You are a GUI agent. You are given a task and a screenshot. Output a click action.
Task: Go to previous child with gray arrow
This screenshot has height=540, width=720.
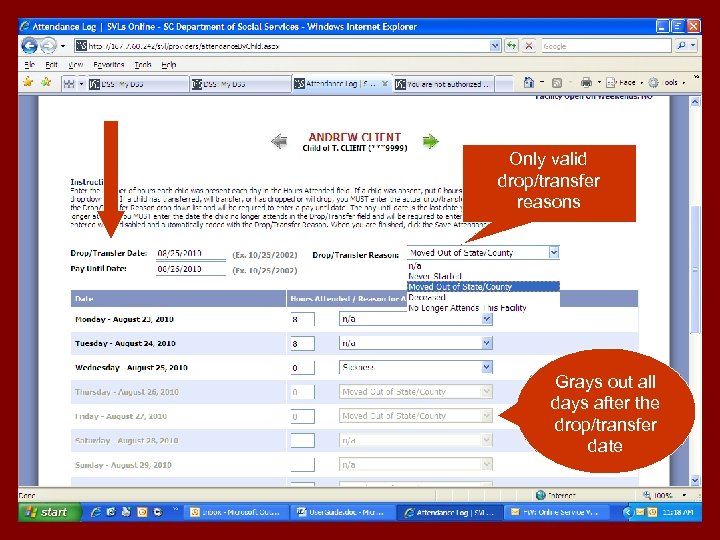(x=279, y=141)
